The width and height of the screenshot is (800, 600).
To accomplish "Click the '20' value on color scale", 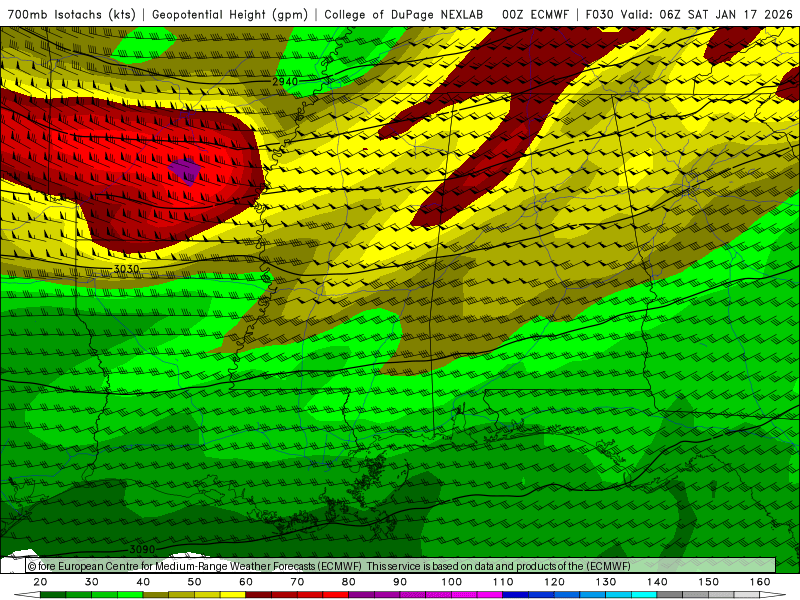I will (40, 582).
